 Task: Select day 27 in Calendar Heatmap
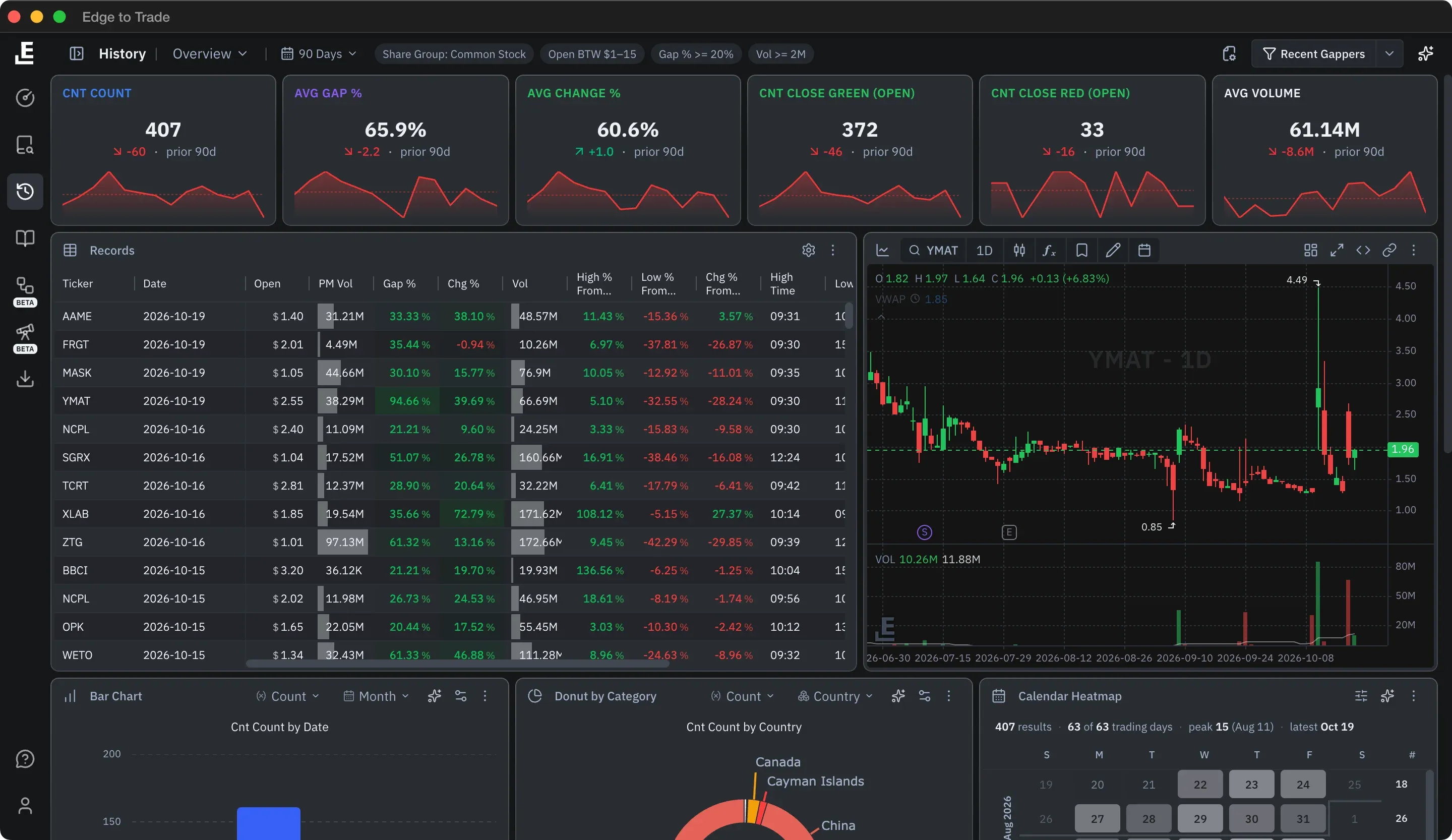tap(1097, 818)
